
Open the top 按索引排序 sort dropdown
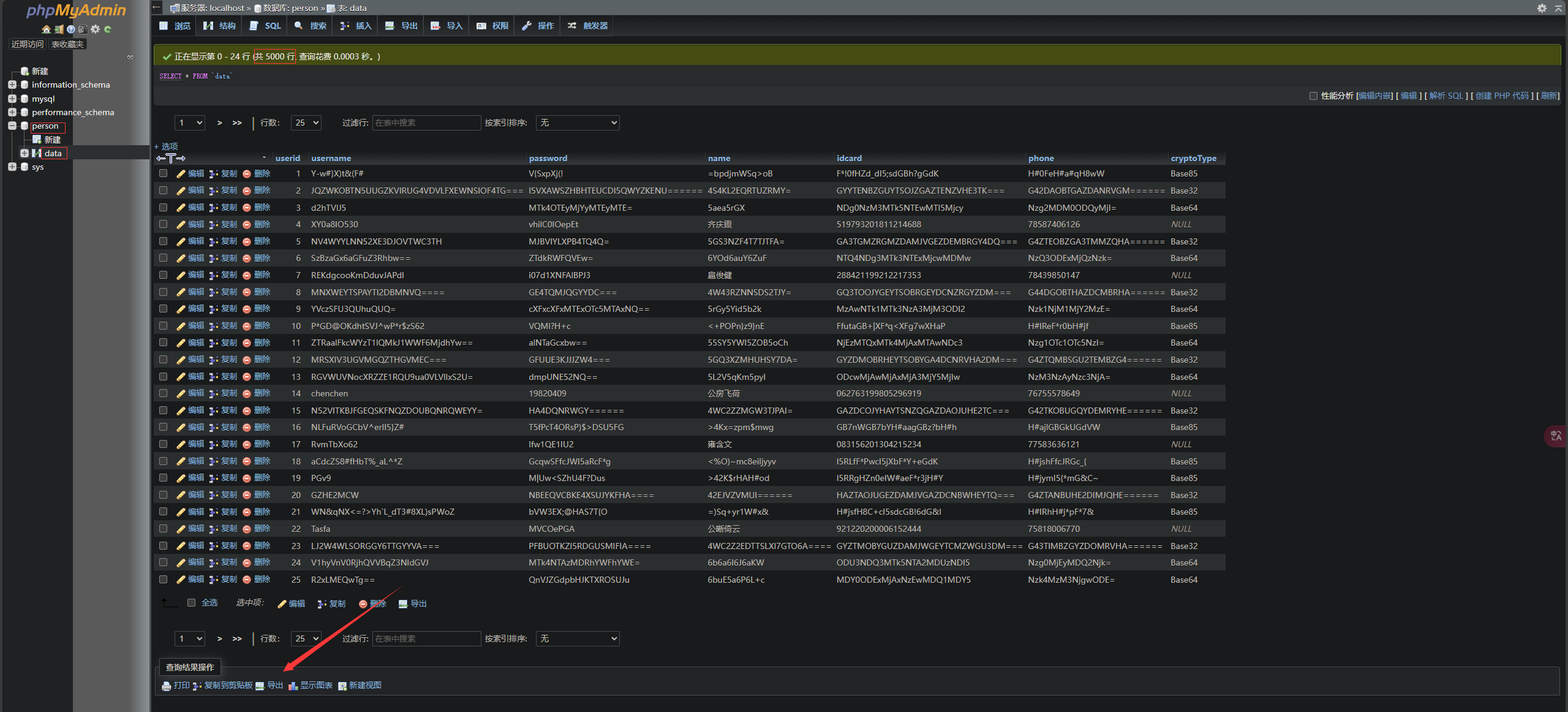[577, 123]
